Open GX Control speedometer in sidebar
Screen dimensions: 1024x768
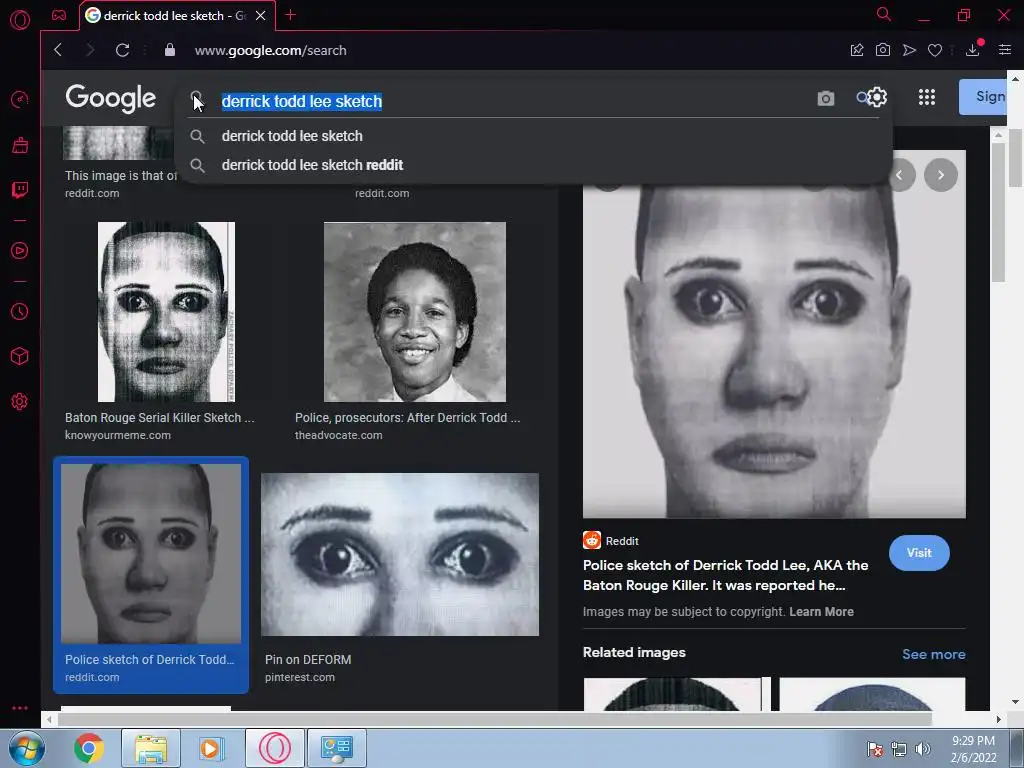(20, 99)
